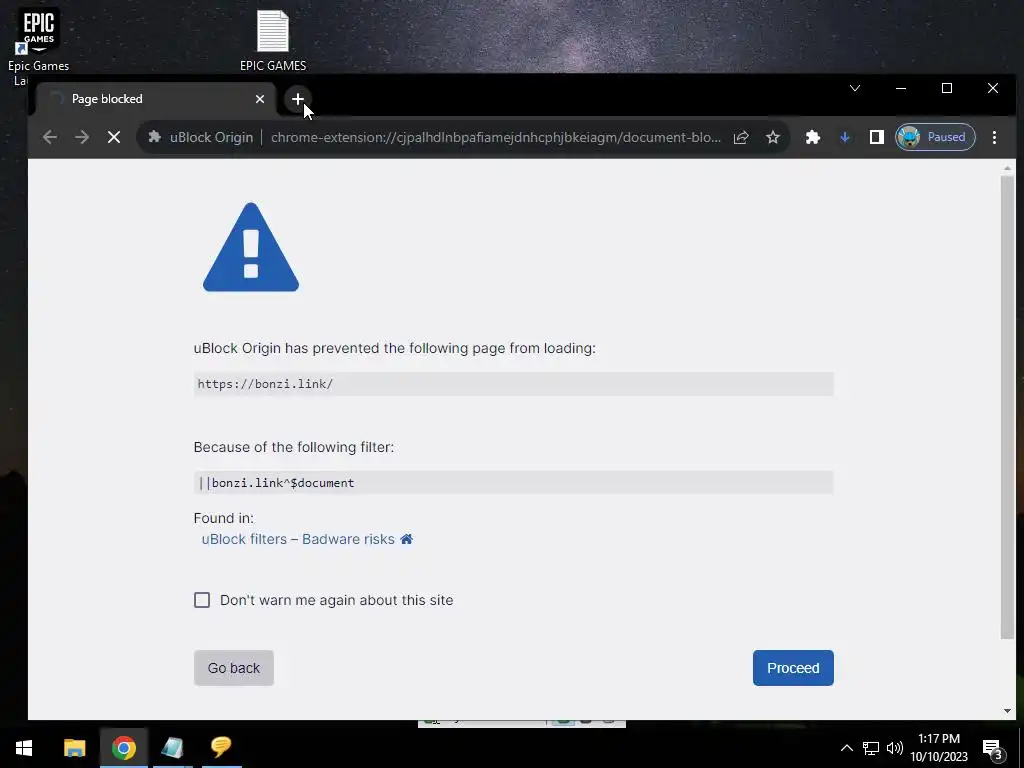Image resolution: width=1024 pixels, height=768 pixels.
Task: Click the Chrome forward arrow
Action: tap(82, 137)
